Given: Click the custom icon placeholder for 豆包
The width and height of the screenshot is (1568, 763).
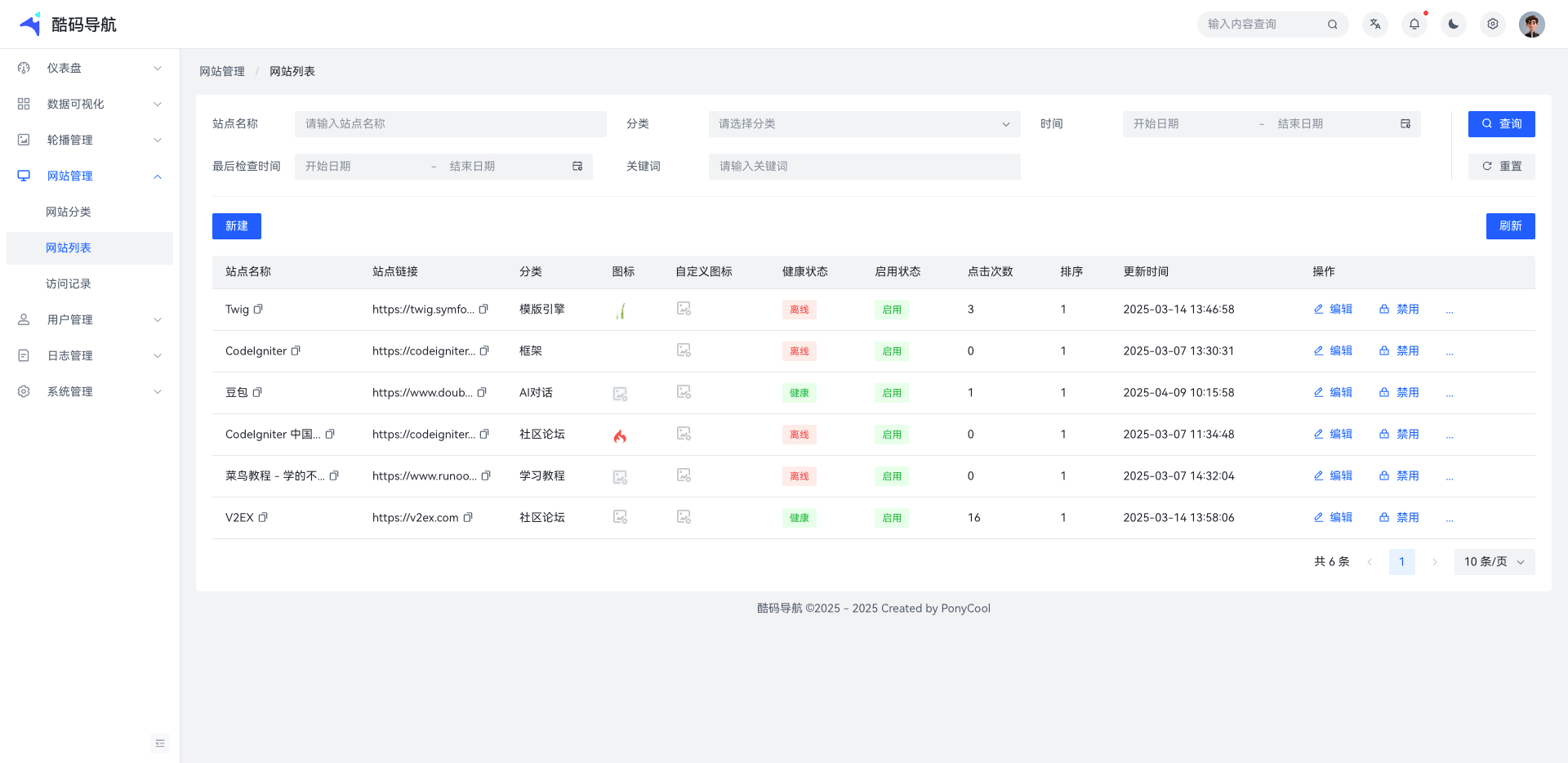Looking at the screenshot, I should click(684, 392).
